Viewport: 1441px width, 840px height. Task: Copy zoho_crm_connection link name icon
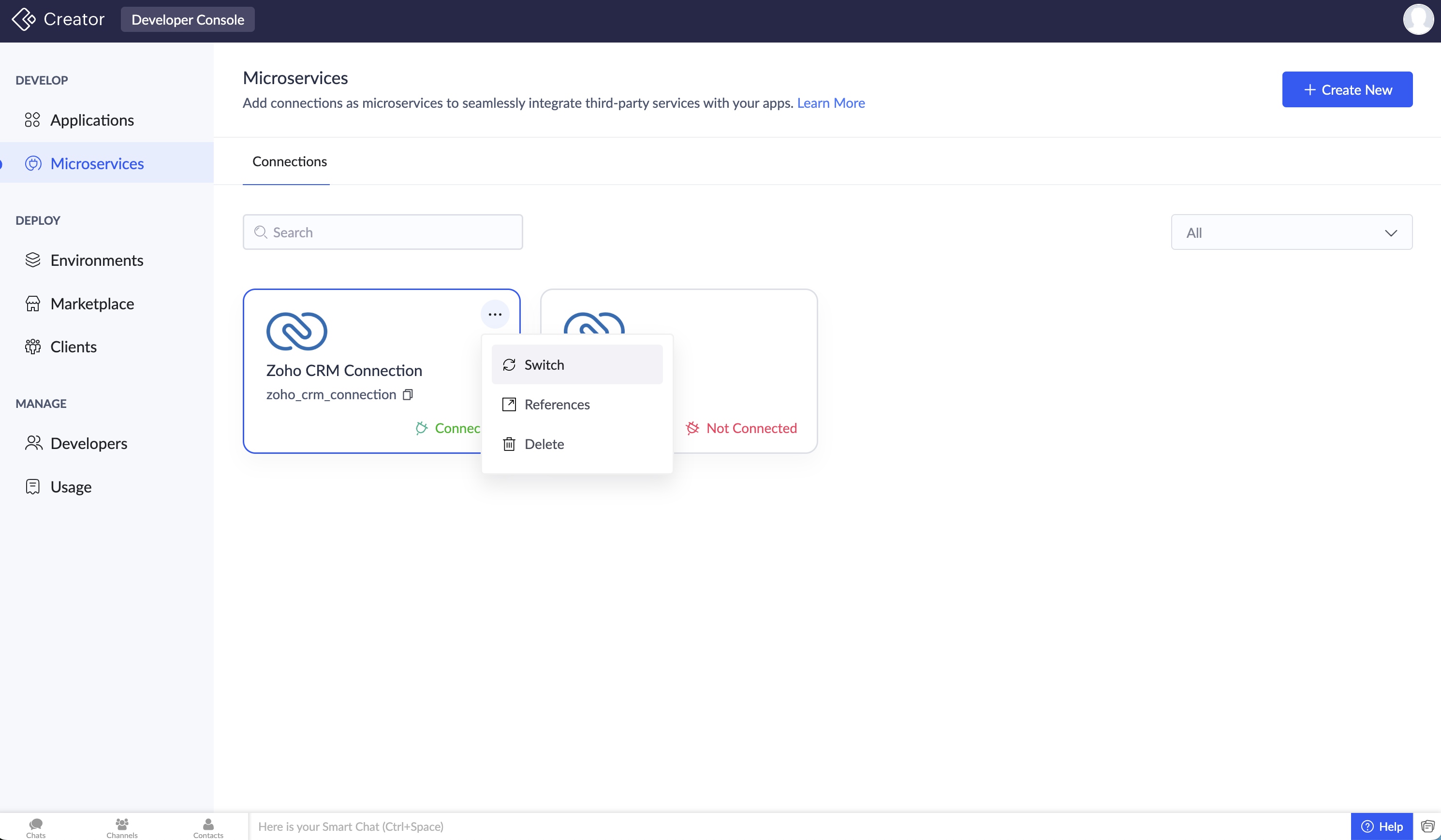click(408, 394)
